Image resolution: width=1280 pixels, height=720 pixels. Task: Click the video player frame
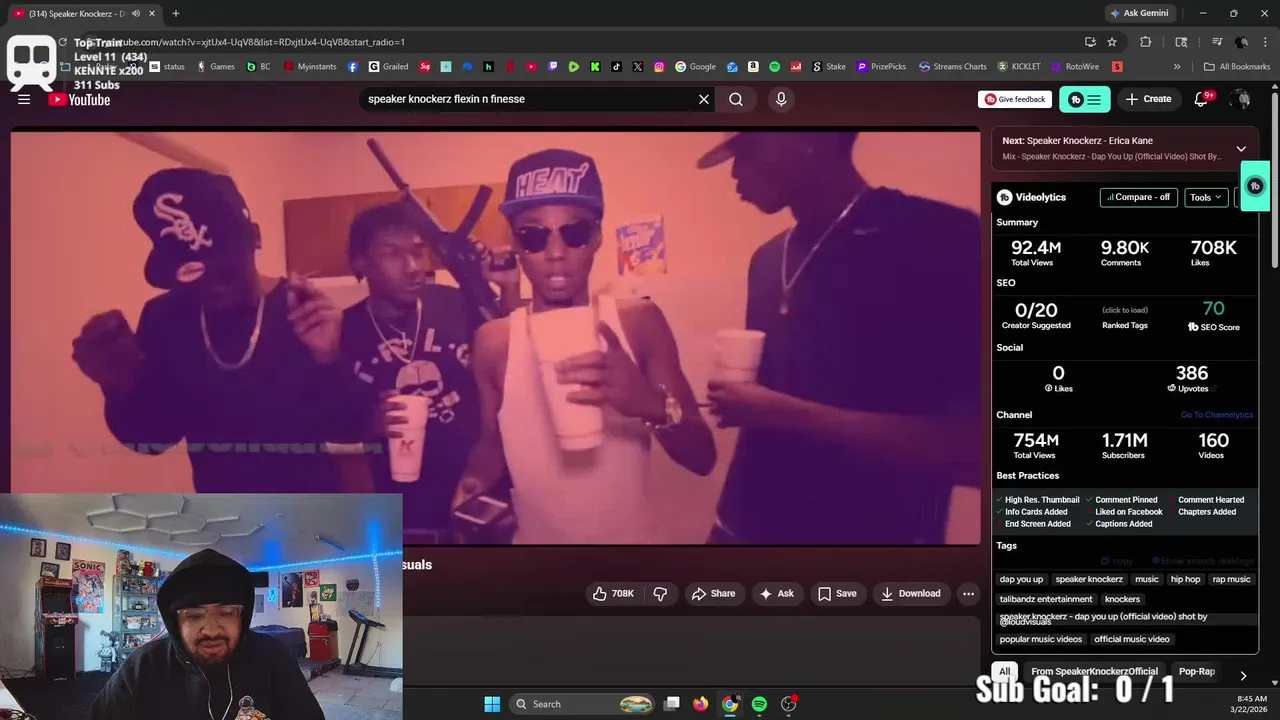495,337
